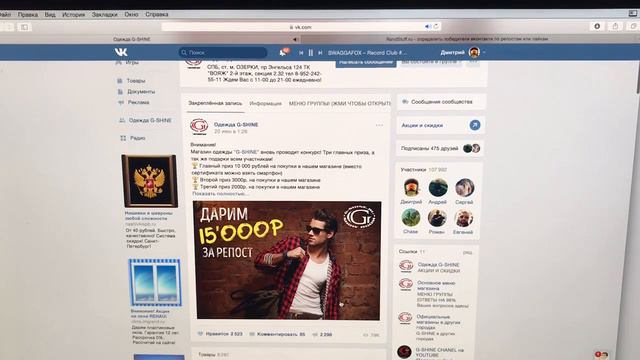The width and height of the screenshot is (640, 360).
Task: Click the search field Поиск
Action: tap(223, 52)
